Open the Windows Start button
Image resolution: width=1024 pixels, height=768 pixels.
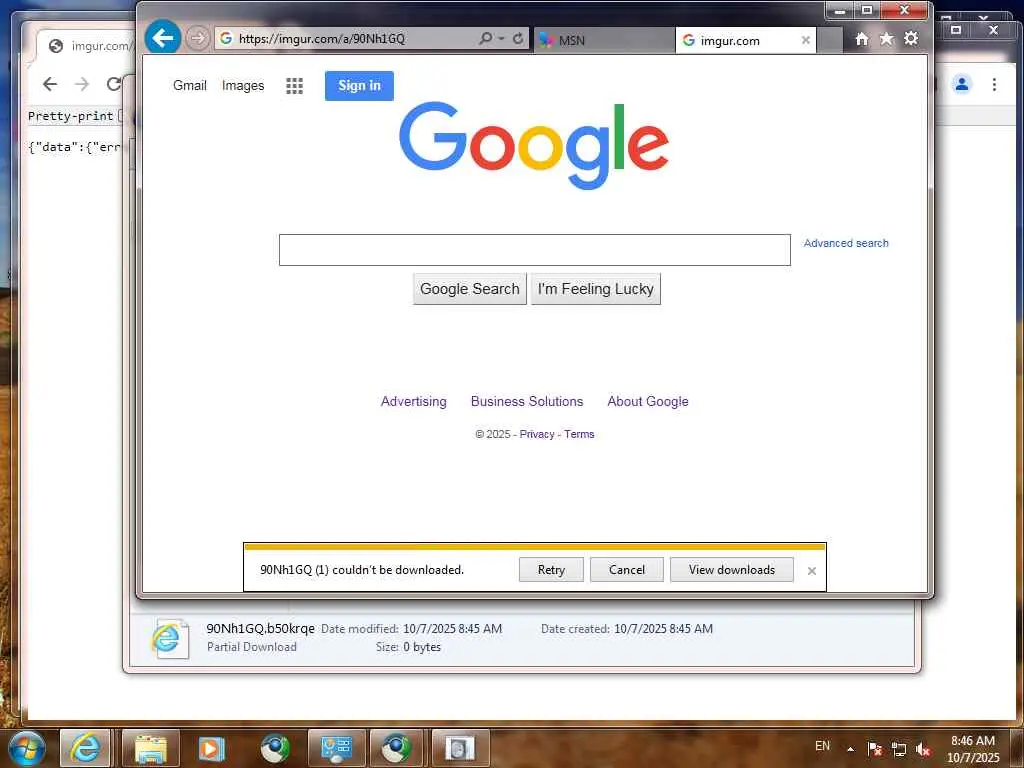(x=25, y=748)
